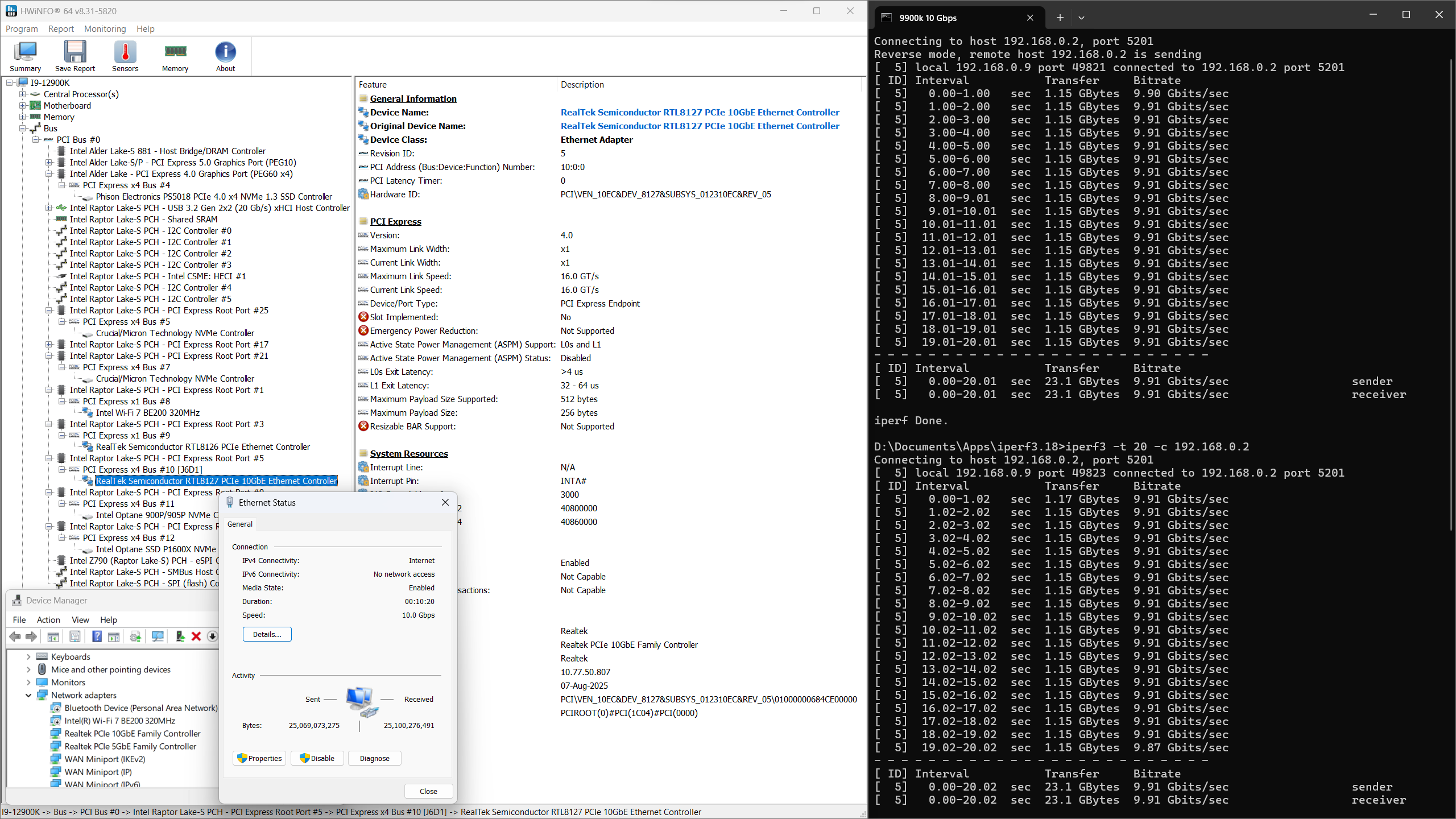Collapse the Network adapters node
The width and height of the screenshot is (1456, 819).
click(x=28, y=695)
